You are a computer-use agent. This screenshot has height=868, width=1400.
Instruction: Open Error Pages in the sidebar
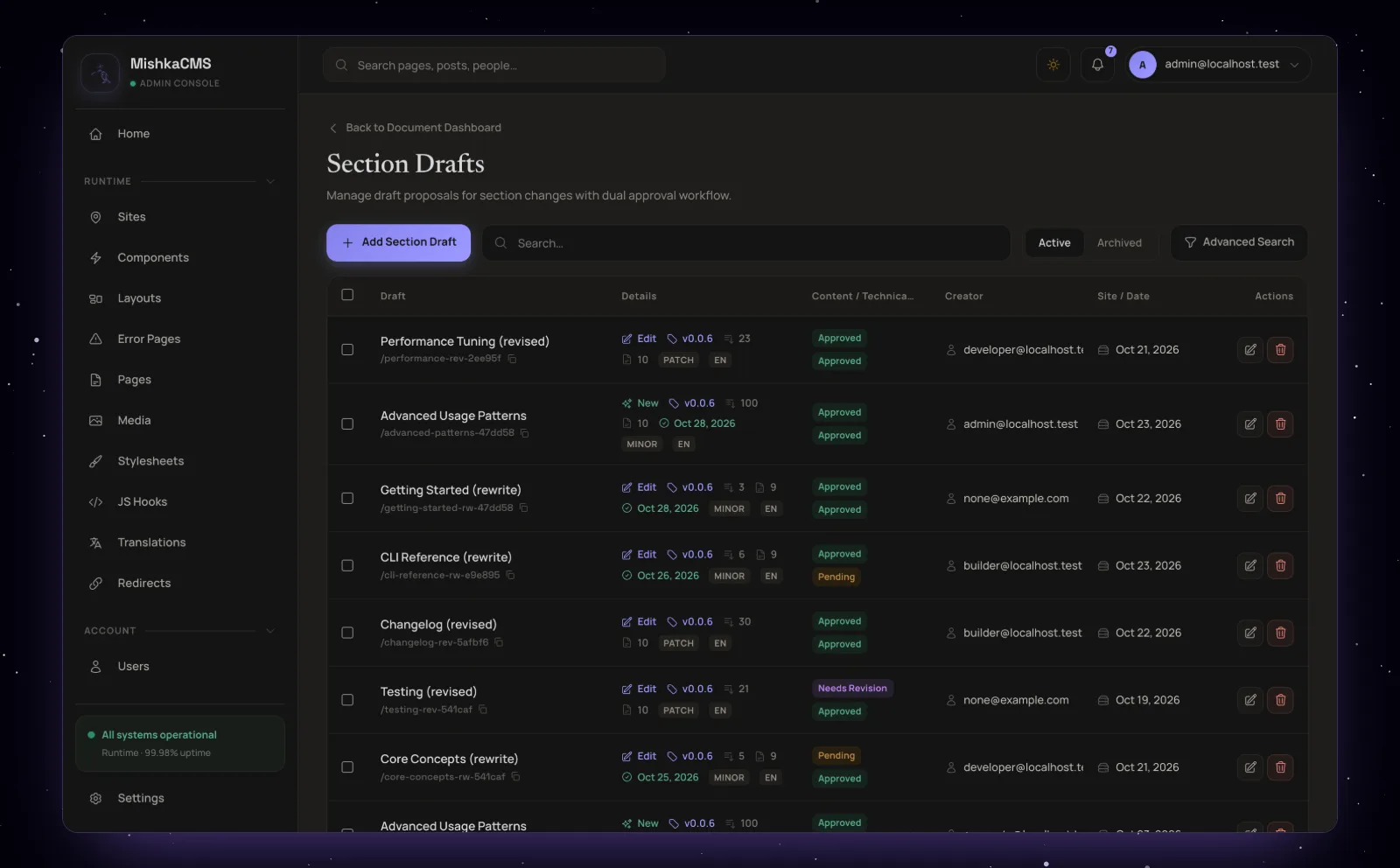pyautogui.click(x=180, y=339)
